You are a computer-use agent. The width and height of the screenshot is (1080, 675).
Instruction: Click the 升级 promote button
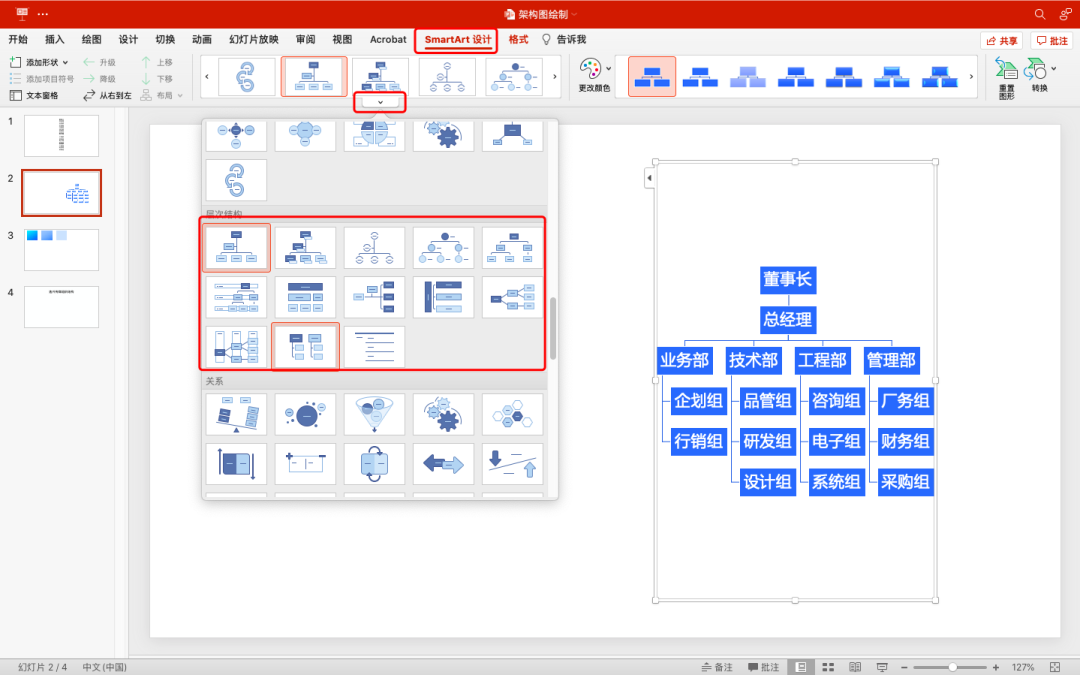point(100,62)
